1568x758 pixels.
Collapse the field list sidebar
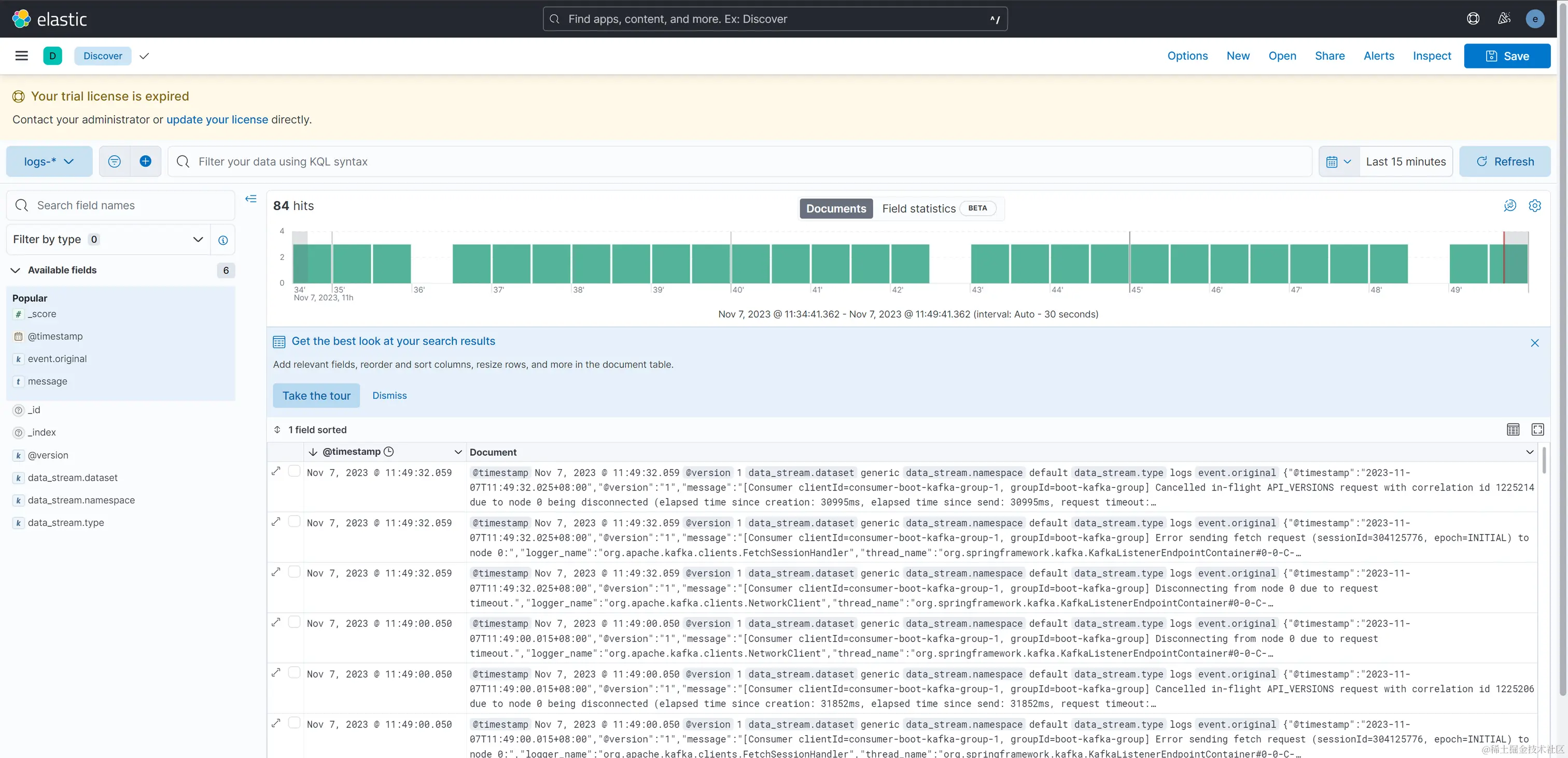(251, 199)
